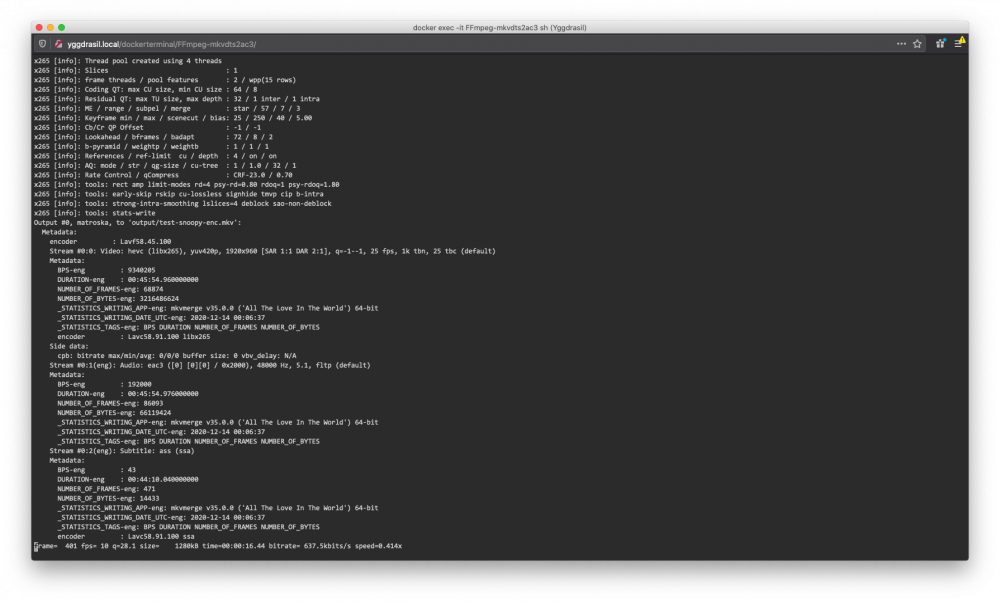Open the tracking protection shield icon

pyautogui.click(x=42, y=44)
